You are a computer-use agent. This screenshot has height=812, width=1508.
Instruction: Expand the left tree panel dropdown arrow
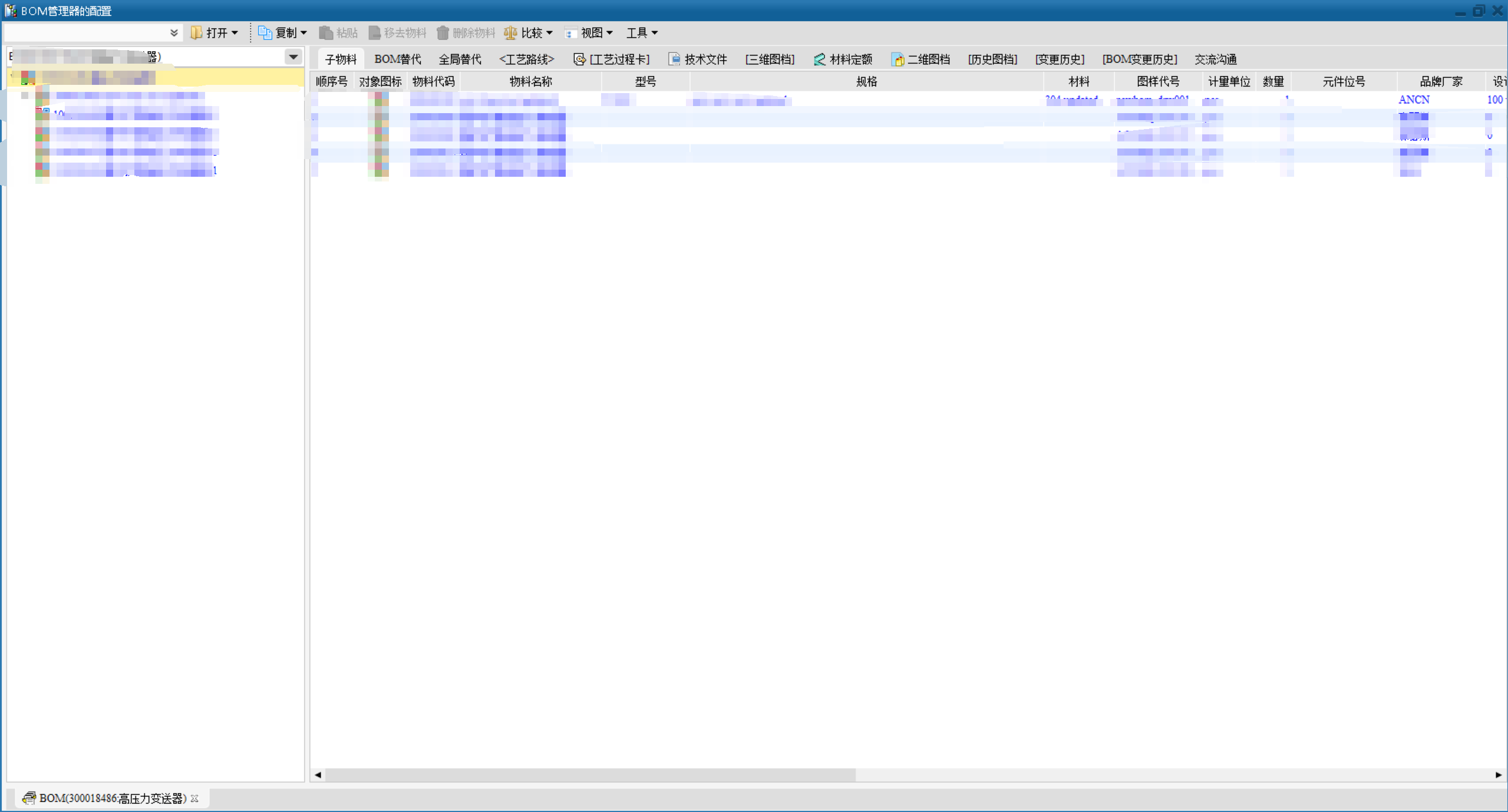(293, 57)
